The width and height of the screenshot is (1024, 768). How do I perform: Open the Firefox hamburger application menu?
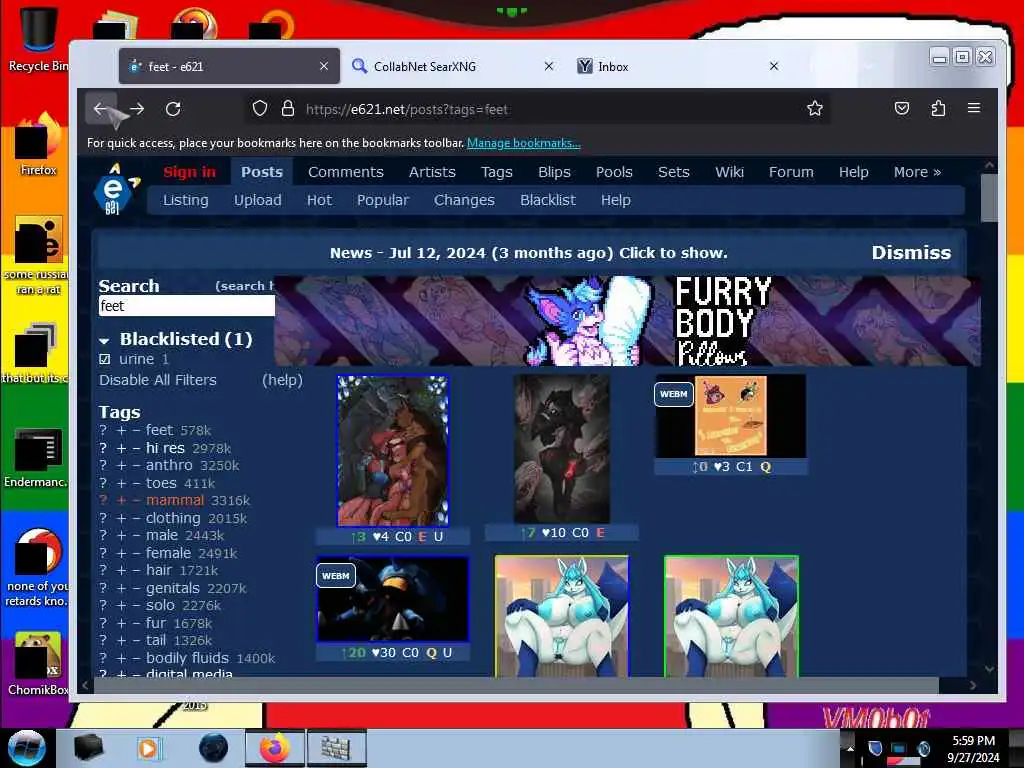(x=974, y=108)
